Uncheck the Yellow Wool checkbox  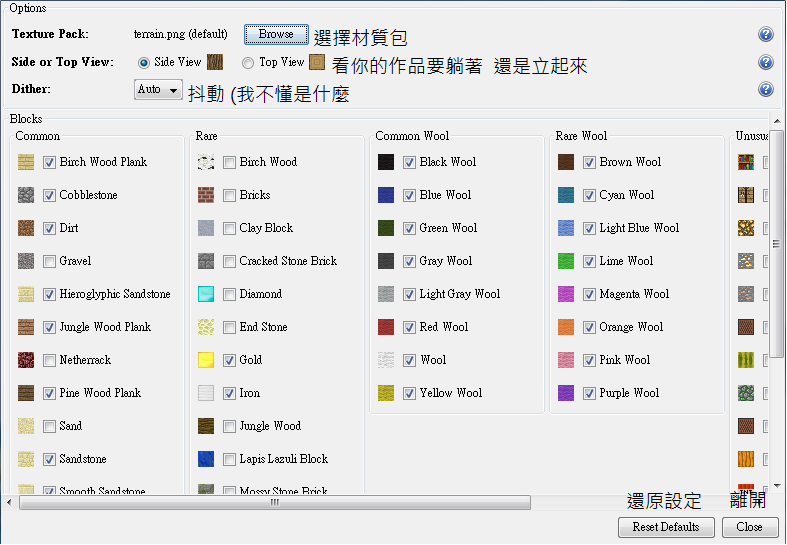410,393
